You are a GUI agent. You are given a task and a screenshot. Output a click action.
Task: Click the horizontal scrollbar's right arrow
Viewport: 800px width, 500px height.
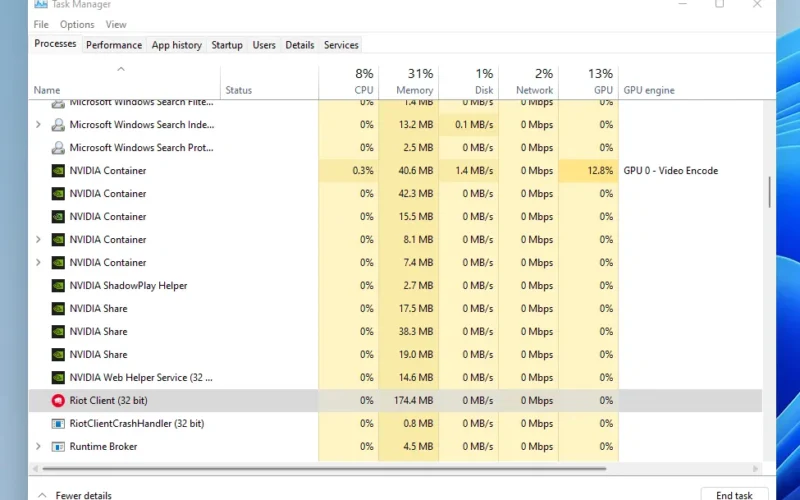(x=756, y=468)
